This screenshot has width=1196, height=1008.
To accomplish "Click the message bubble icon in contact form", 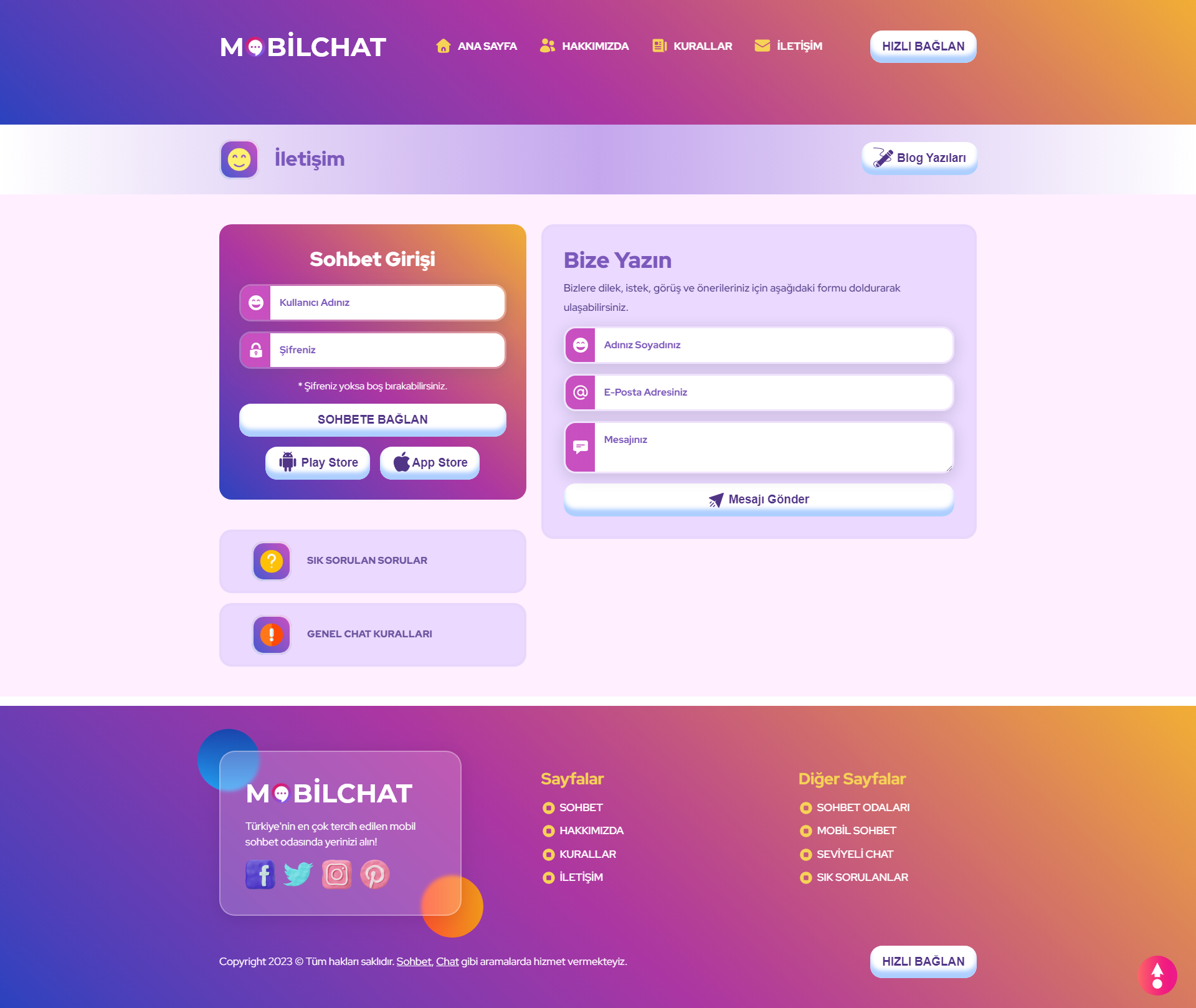I will [x=580, y=445].
